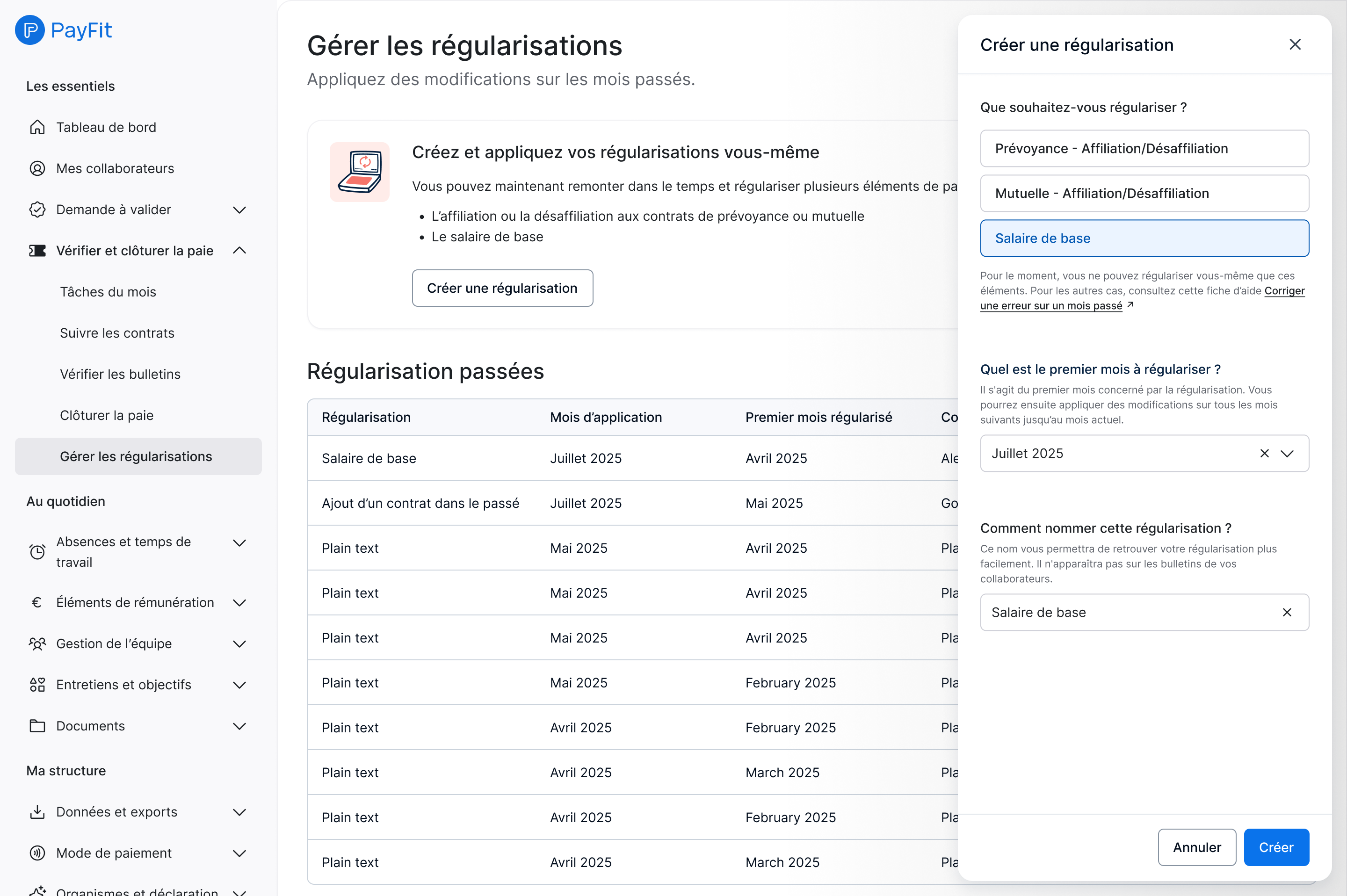Click the Documents folder icon

tap(37, 726)
